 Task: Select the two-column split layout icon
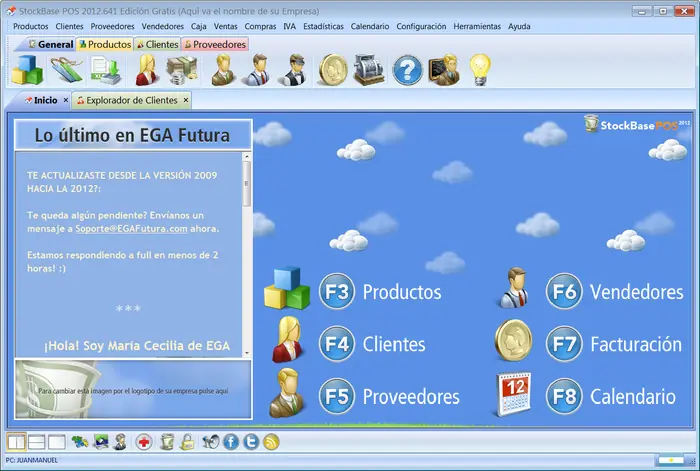(16, 442)
